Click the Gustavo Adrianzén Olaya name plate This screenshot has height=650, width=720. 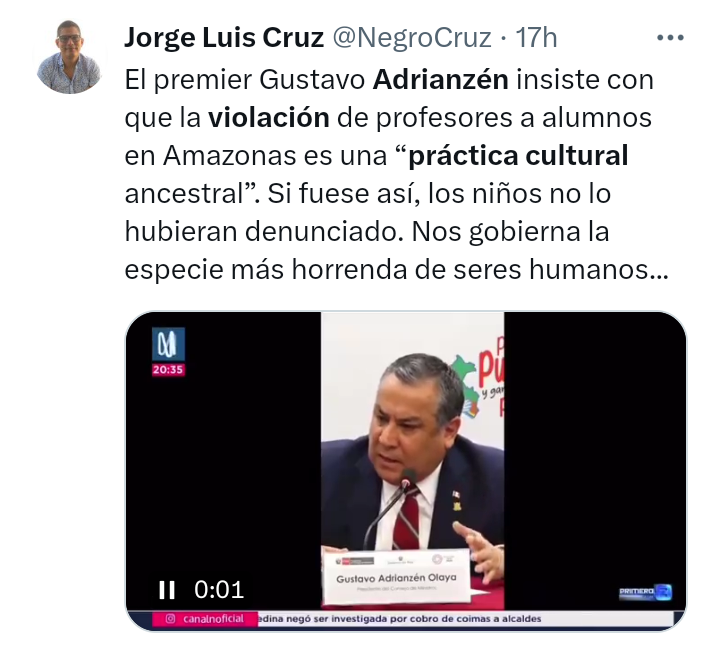click(396, 575)
